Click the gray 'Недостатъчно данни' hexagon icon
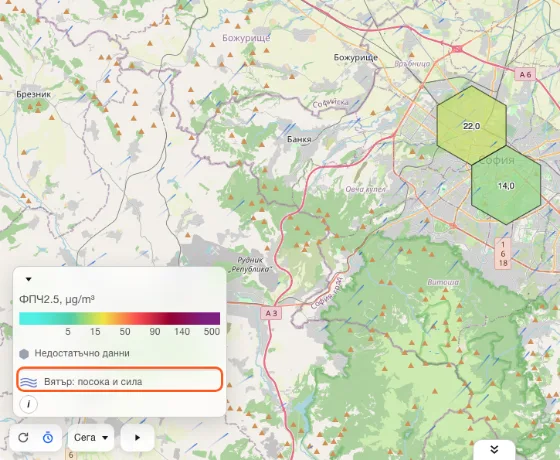Screen dimensions: 560x460 [24, 354]
